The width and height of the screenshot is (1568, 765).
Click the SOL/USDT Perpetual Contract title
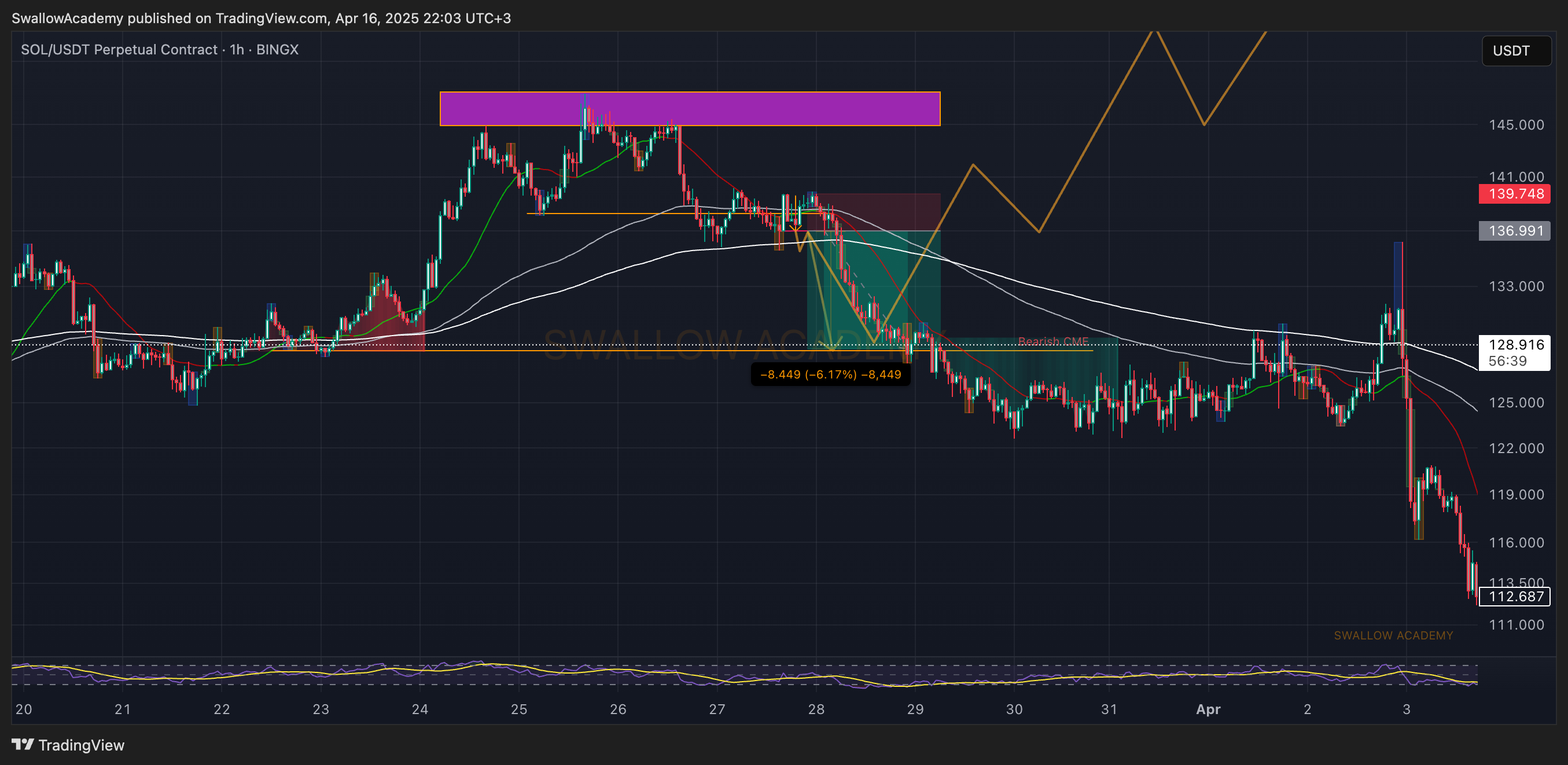click(x=160, y=49)
